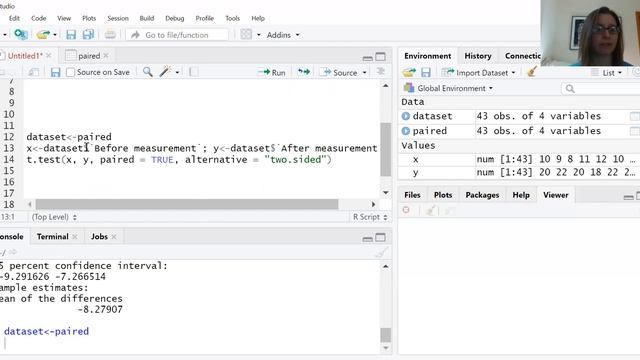Click the workspace panes grid icon
This screenshot has width=640, height=360.
pos(246,34)
